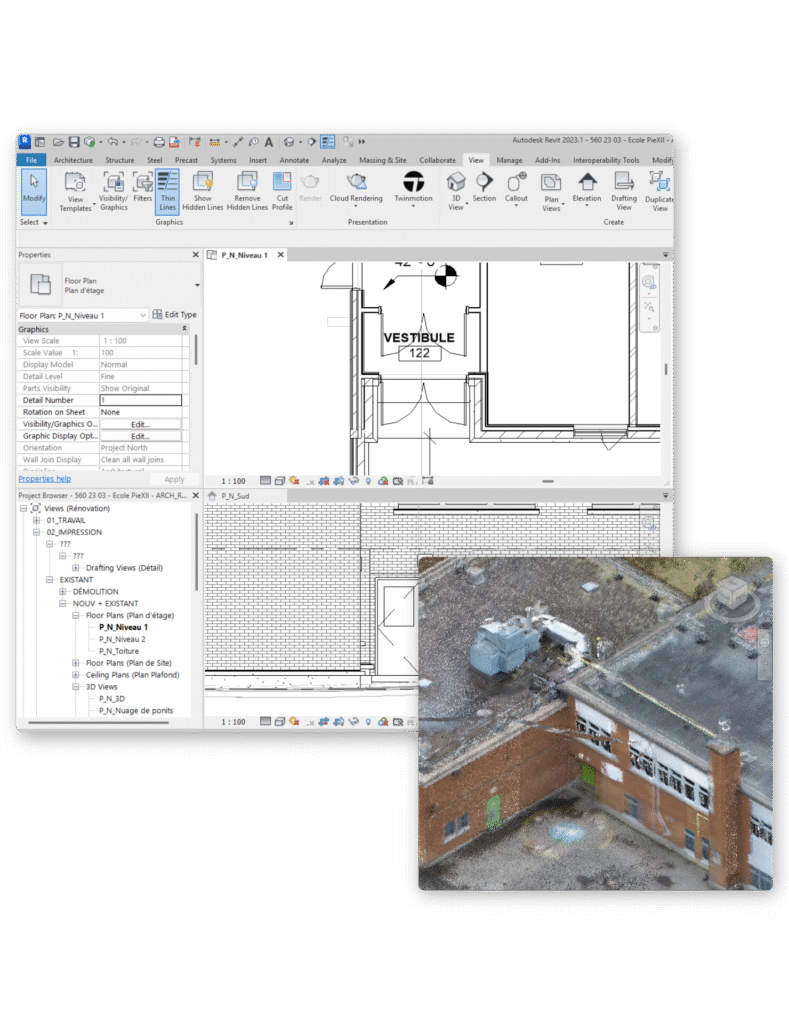Viewport: 789px width, 1024px height.
Task: Collapse the 02_IMPRESSION node
Action: (37, 532)
